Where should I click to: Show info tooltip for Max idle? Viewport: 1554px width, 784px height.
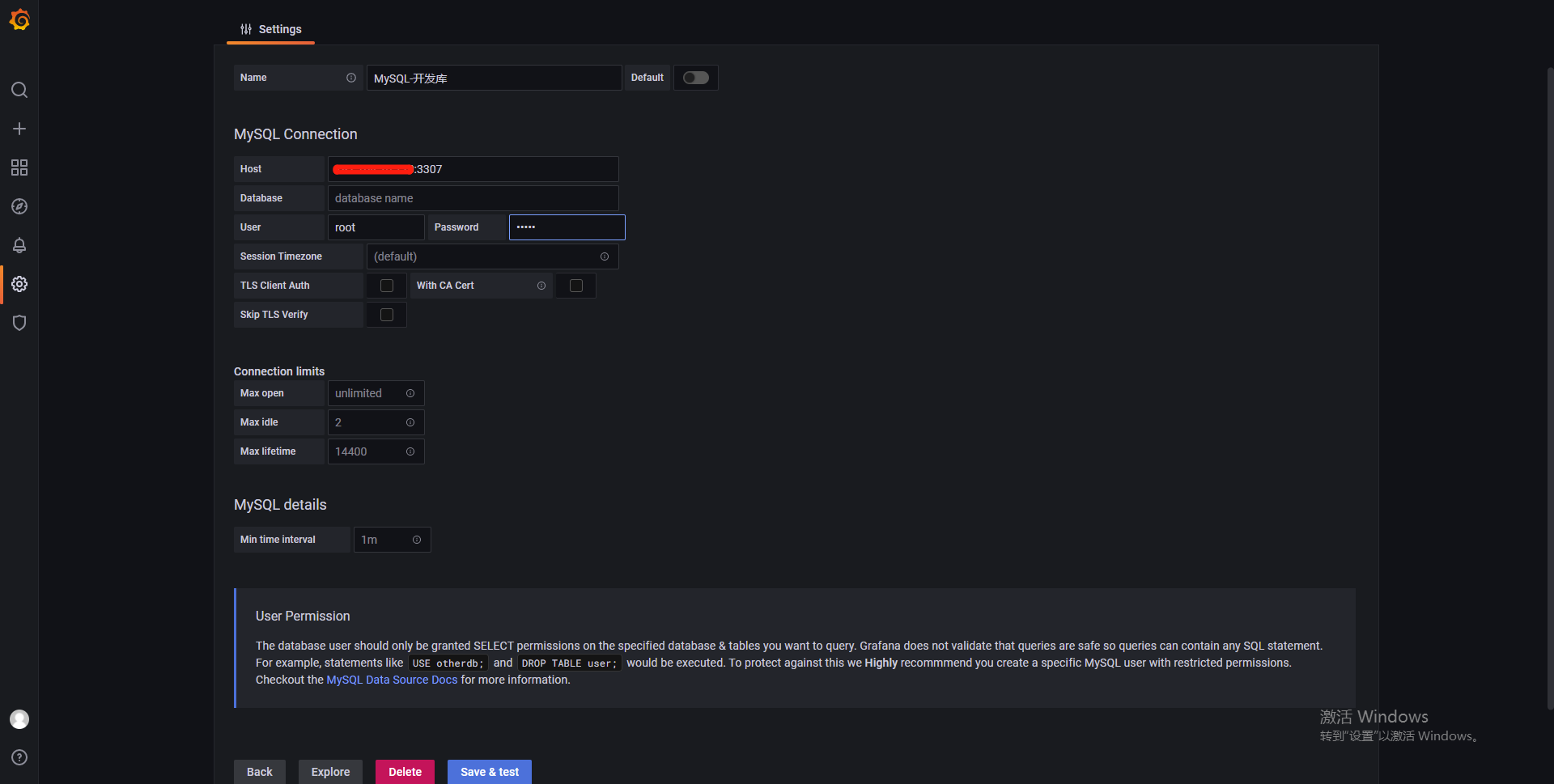[x=410, y=422]
